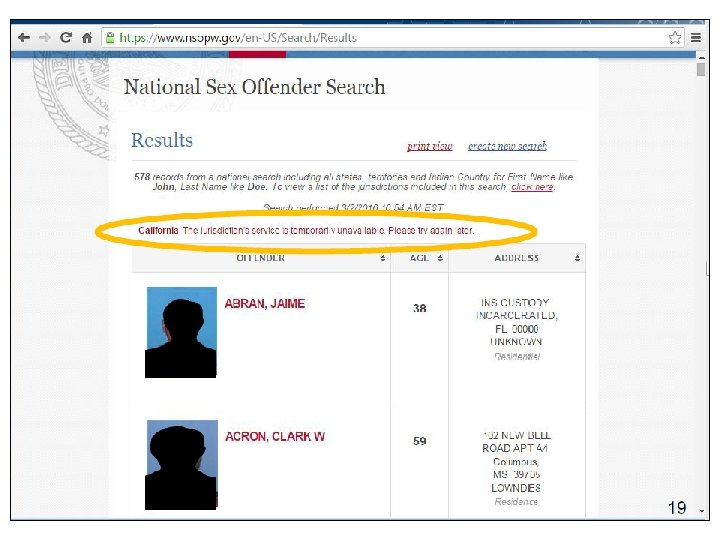Click the browser forward arrow
This screenshot has height=540, width=720.
coord(45,38)
